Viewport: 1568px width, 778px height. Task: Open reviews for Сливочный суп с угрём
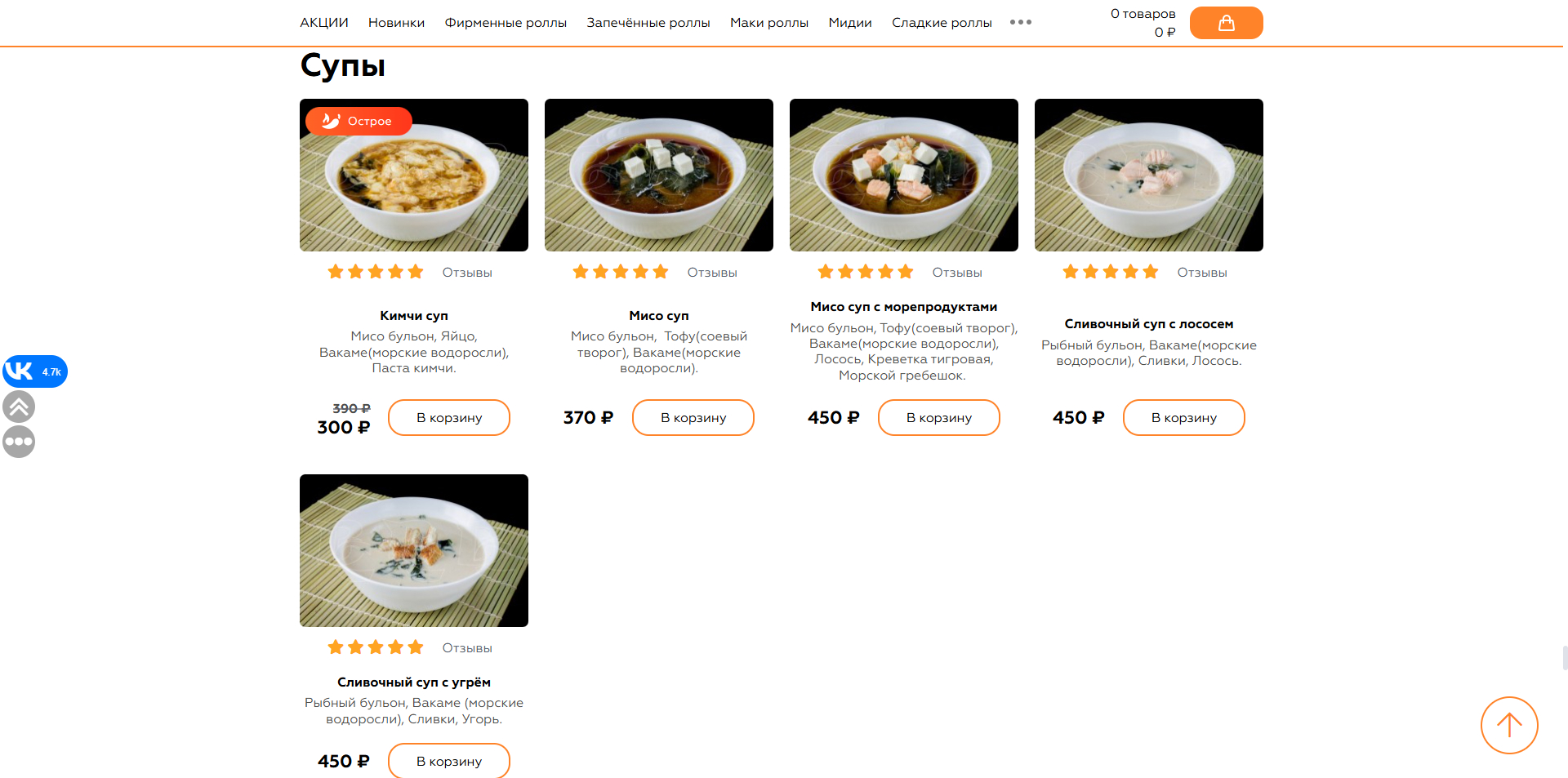coord(467,648)
